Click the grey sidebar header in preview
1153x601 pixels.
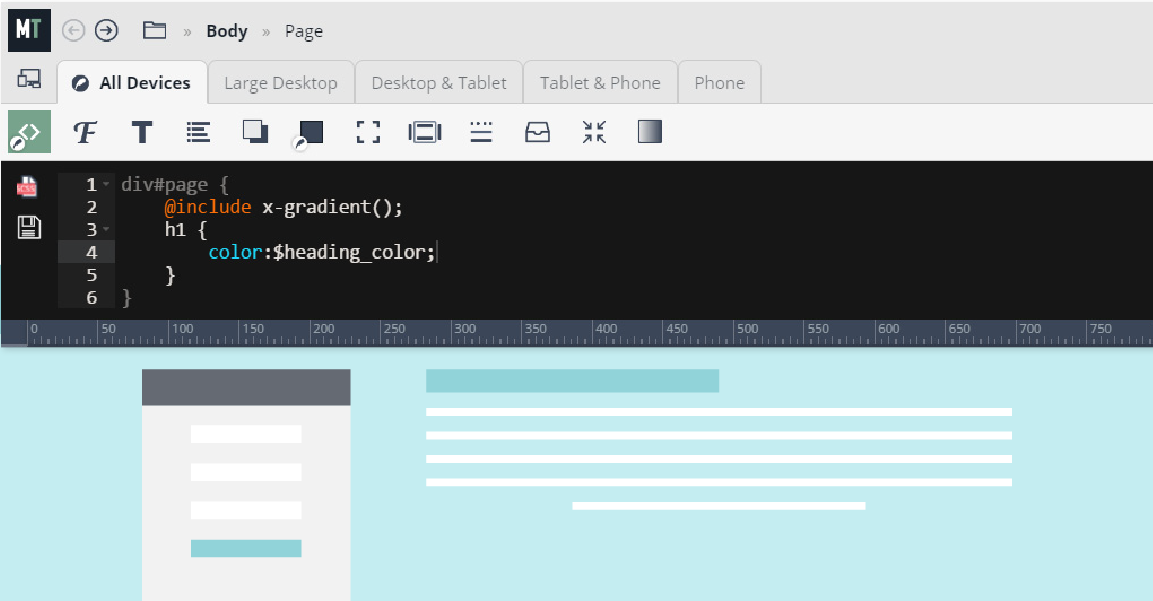click(246, 387)
